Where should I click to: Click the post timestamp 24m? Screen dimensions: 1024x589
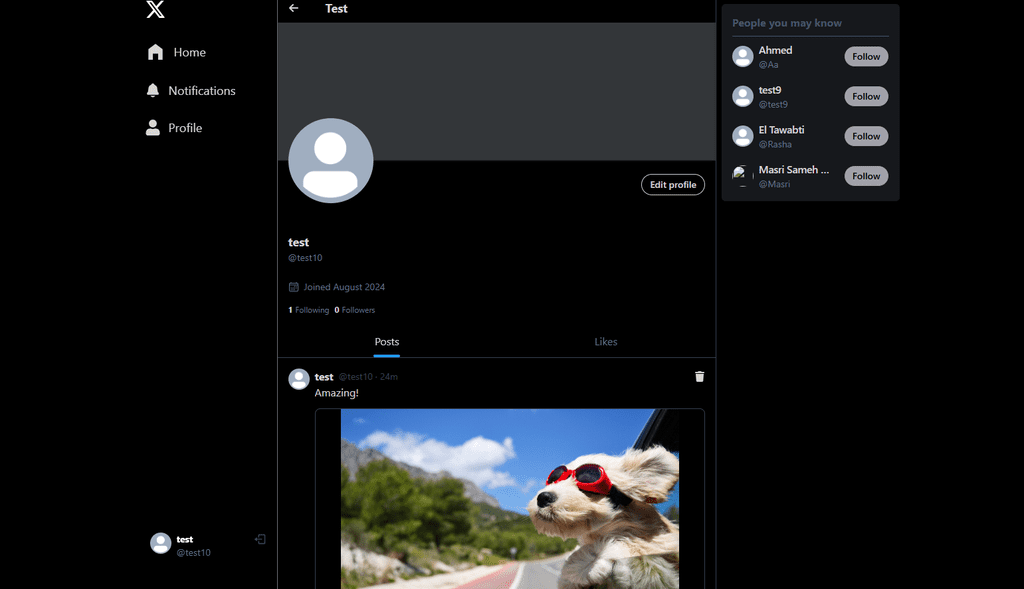pyautogui.click(x=389, y=377)
